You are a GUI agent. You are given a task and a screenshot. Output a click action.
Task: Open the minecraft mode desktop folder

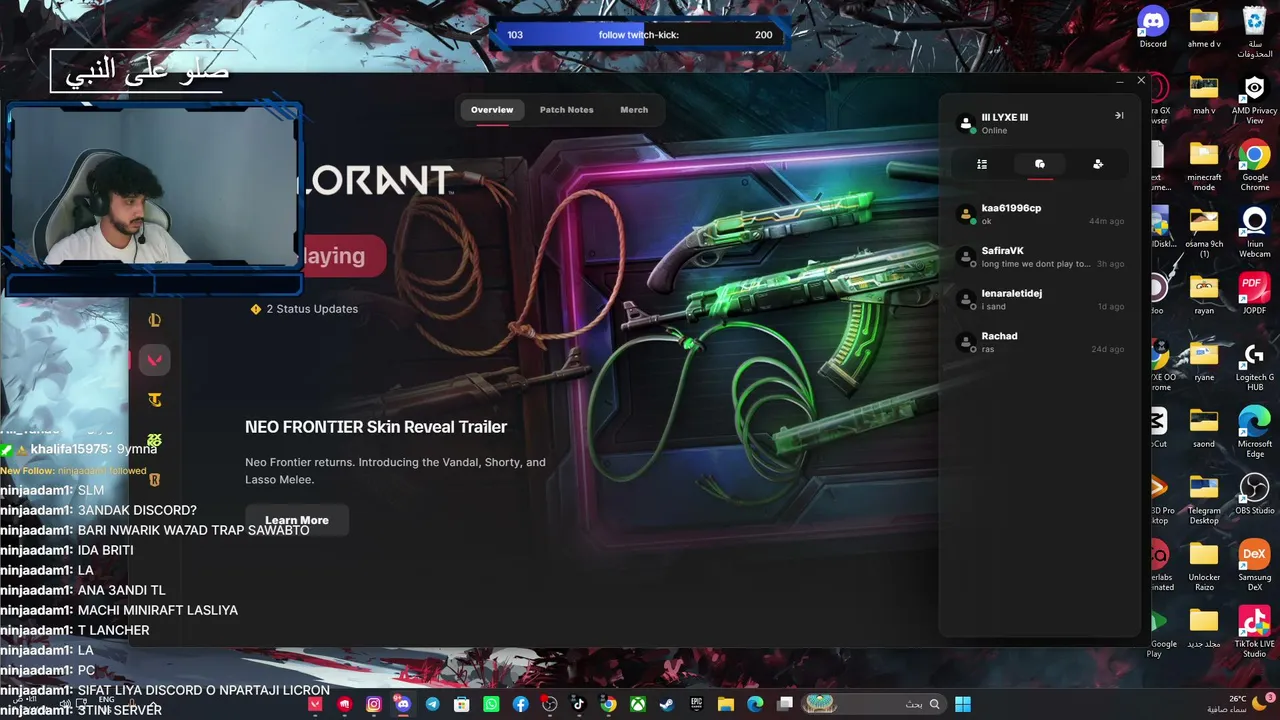point(1204,166)
